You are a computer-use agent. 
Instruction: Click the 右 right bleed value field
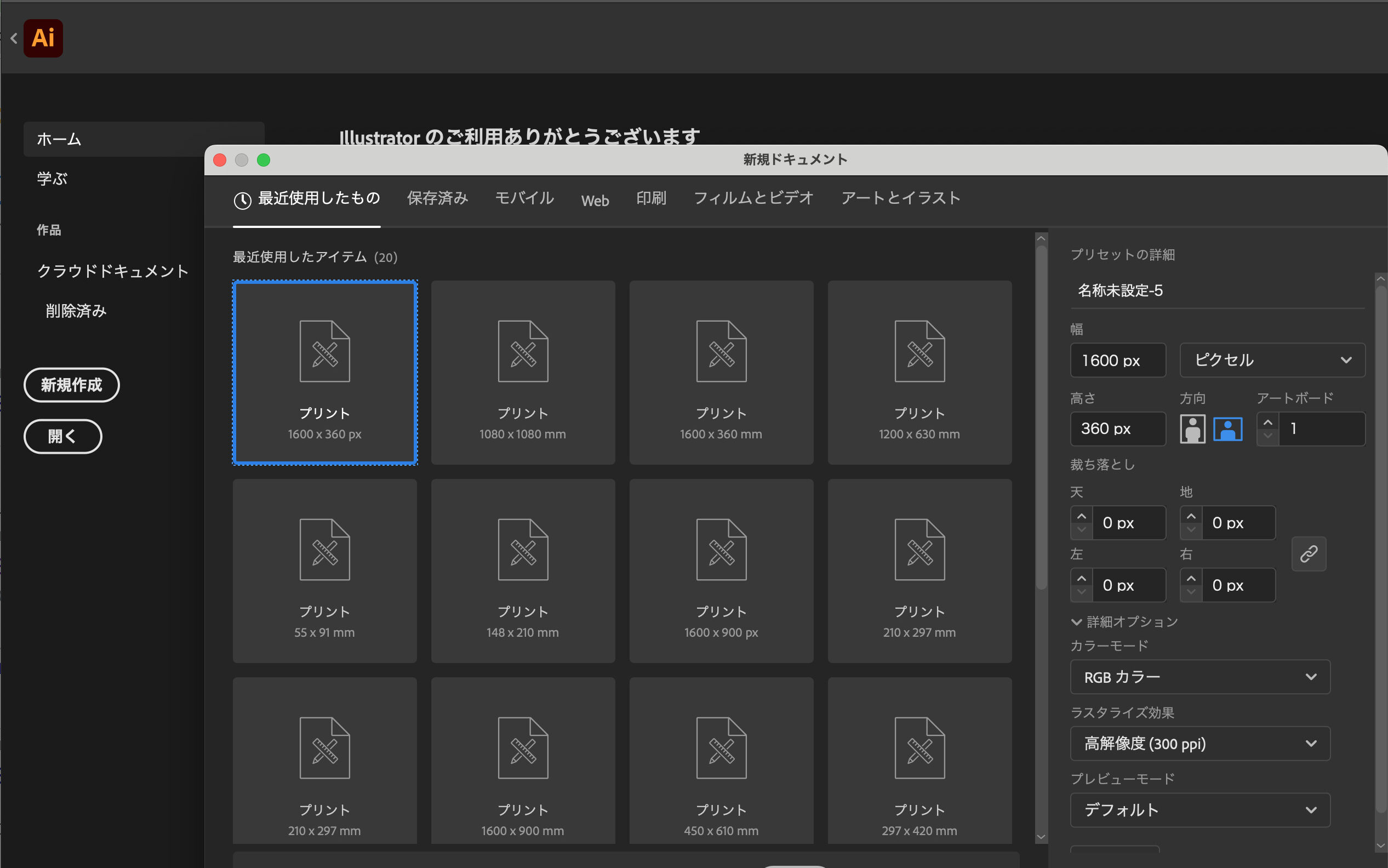click(x=1238, y=585)
